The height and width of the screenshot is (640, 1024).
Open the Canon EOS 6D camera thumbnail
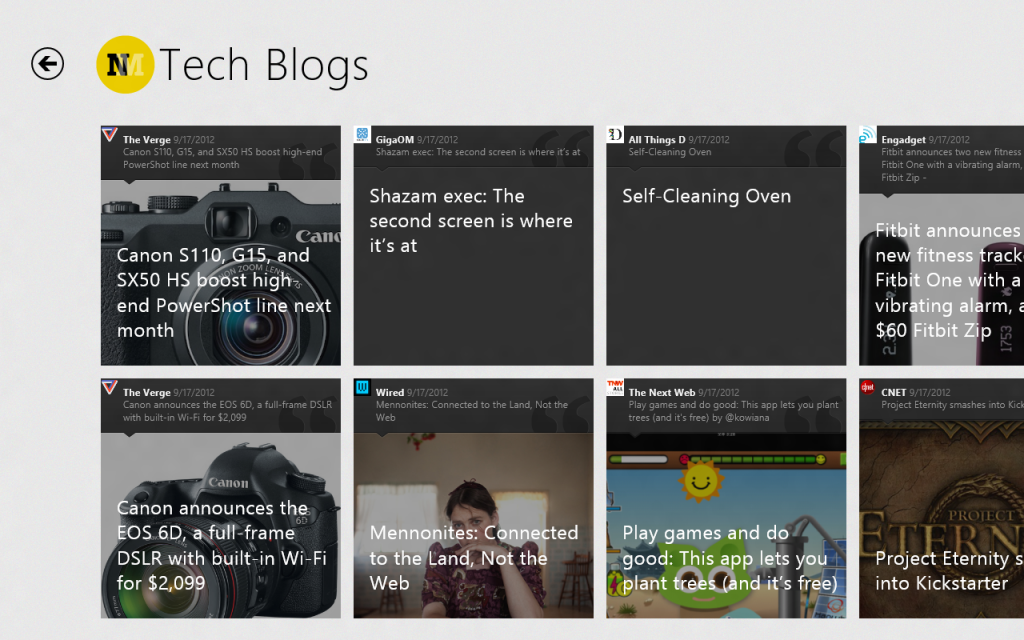221,525
